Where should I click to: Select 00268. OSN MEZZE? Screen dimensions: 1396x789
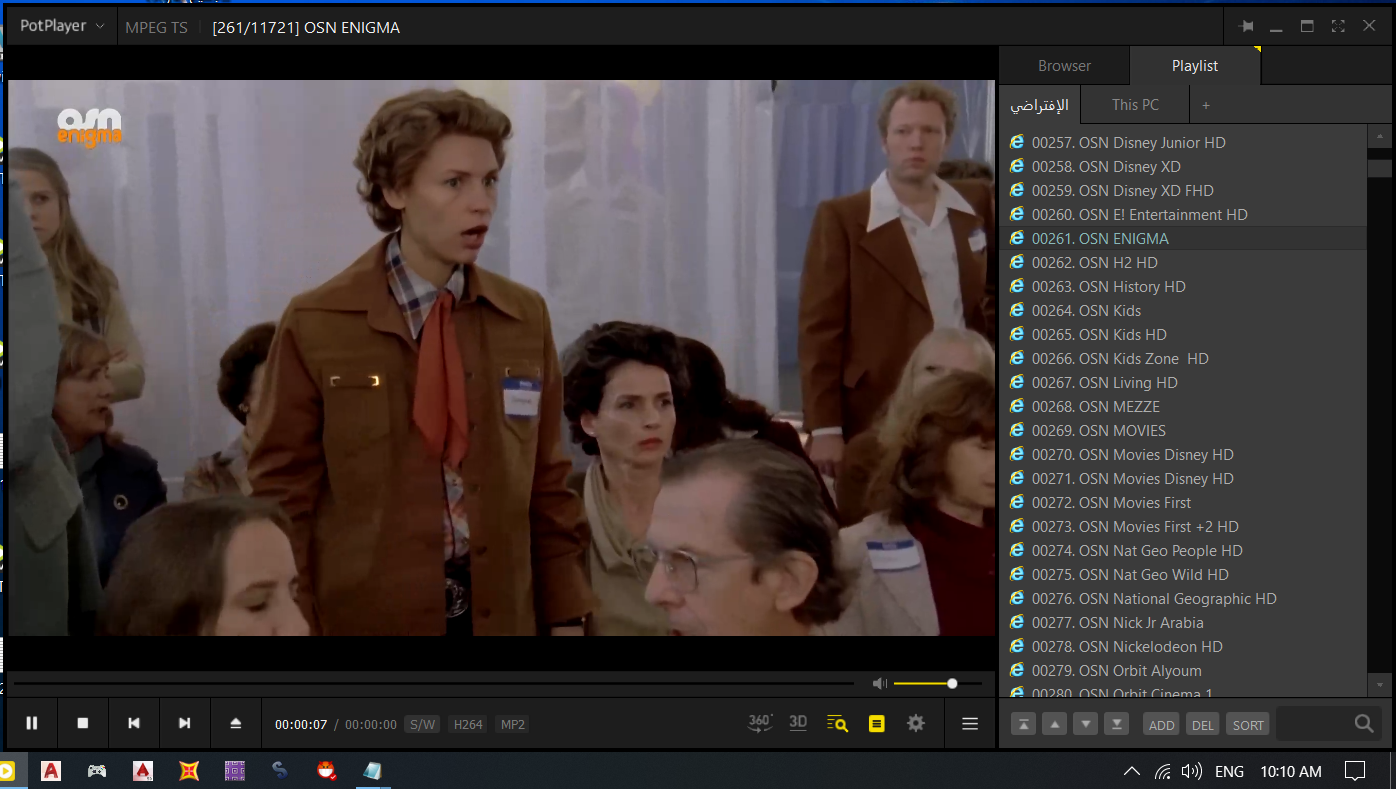[x=1183, y=406]
